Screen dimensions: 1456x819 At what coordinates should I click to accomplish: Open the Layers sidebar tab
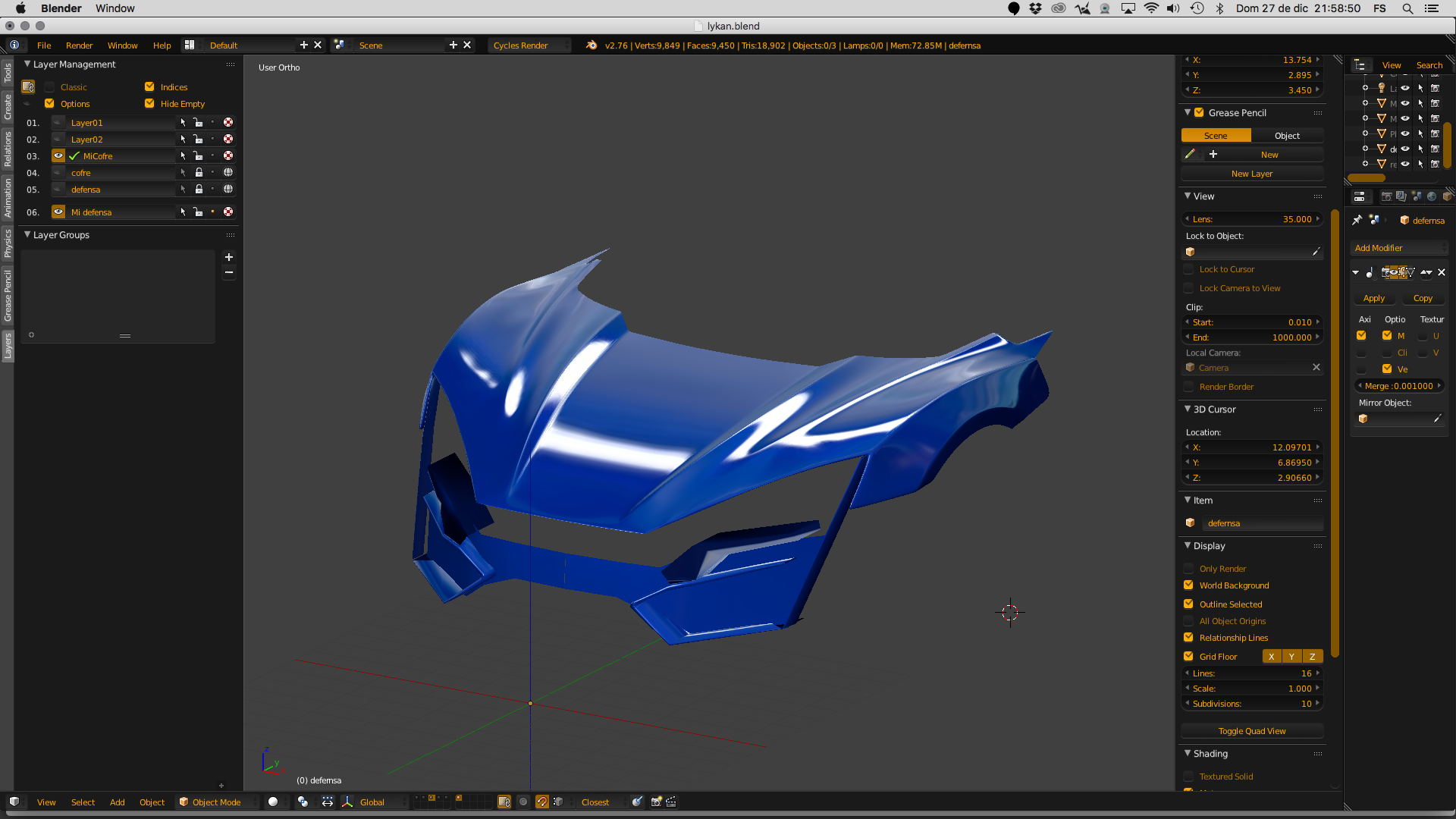[8, 346]
